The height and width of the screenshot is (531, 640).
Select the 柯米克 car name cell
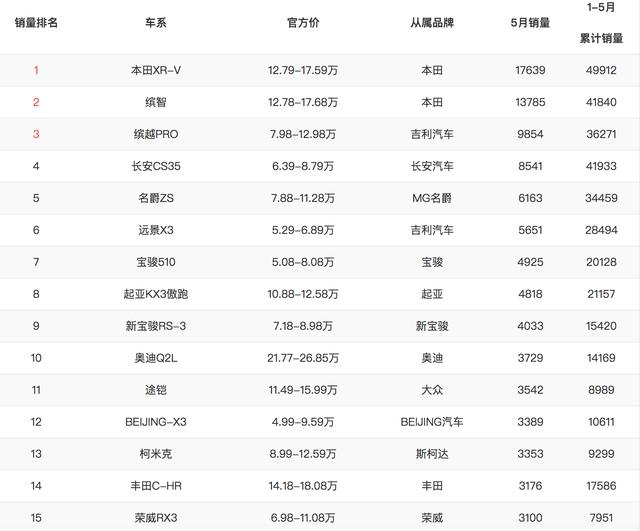(x=156, y=454)
